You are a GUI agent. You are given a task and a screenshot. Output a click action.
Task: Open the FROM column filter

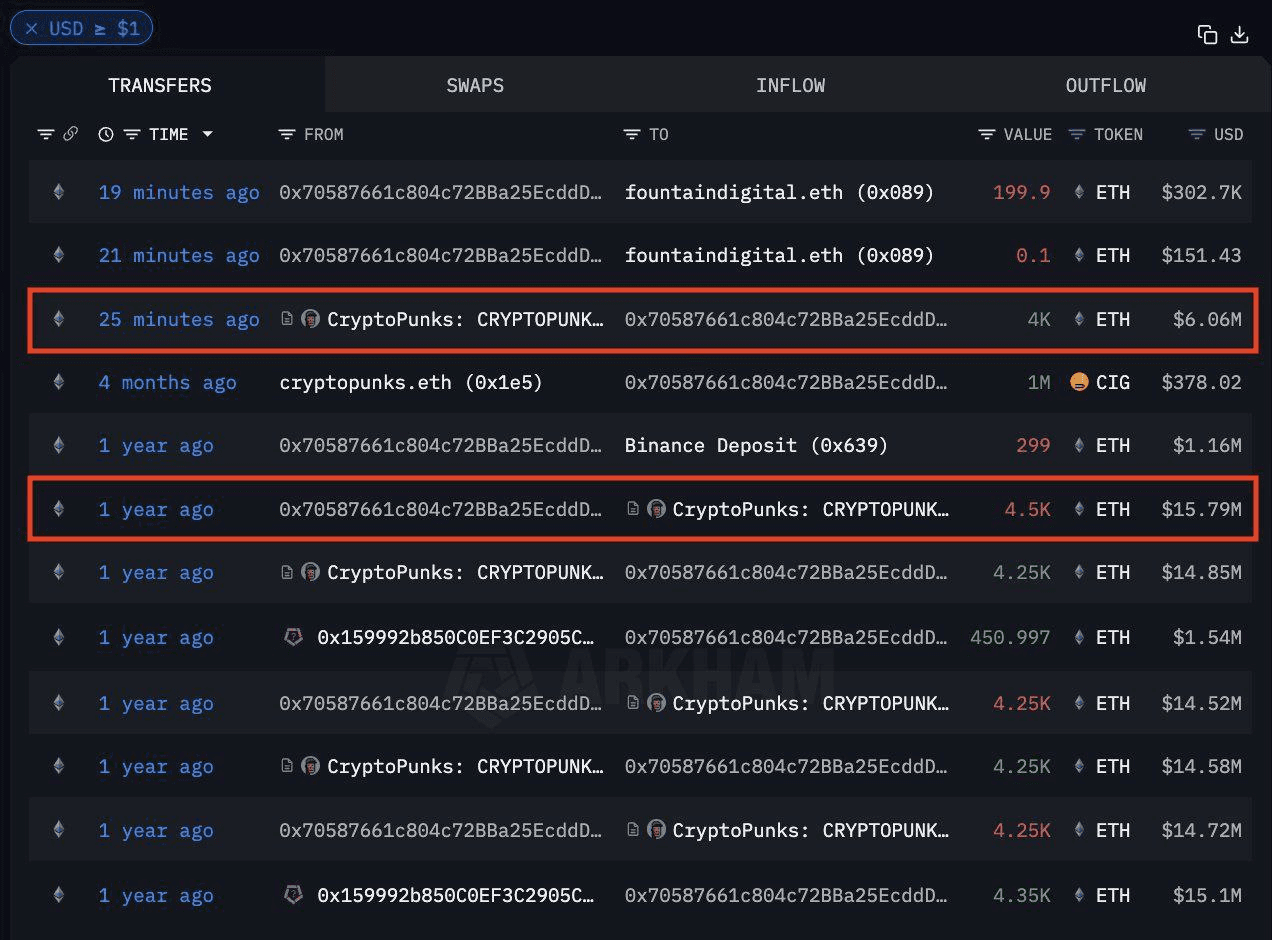[287, 134]
